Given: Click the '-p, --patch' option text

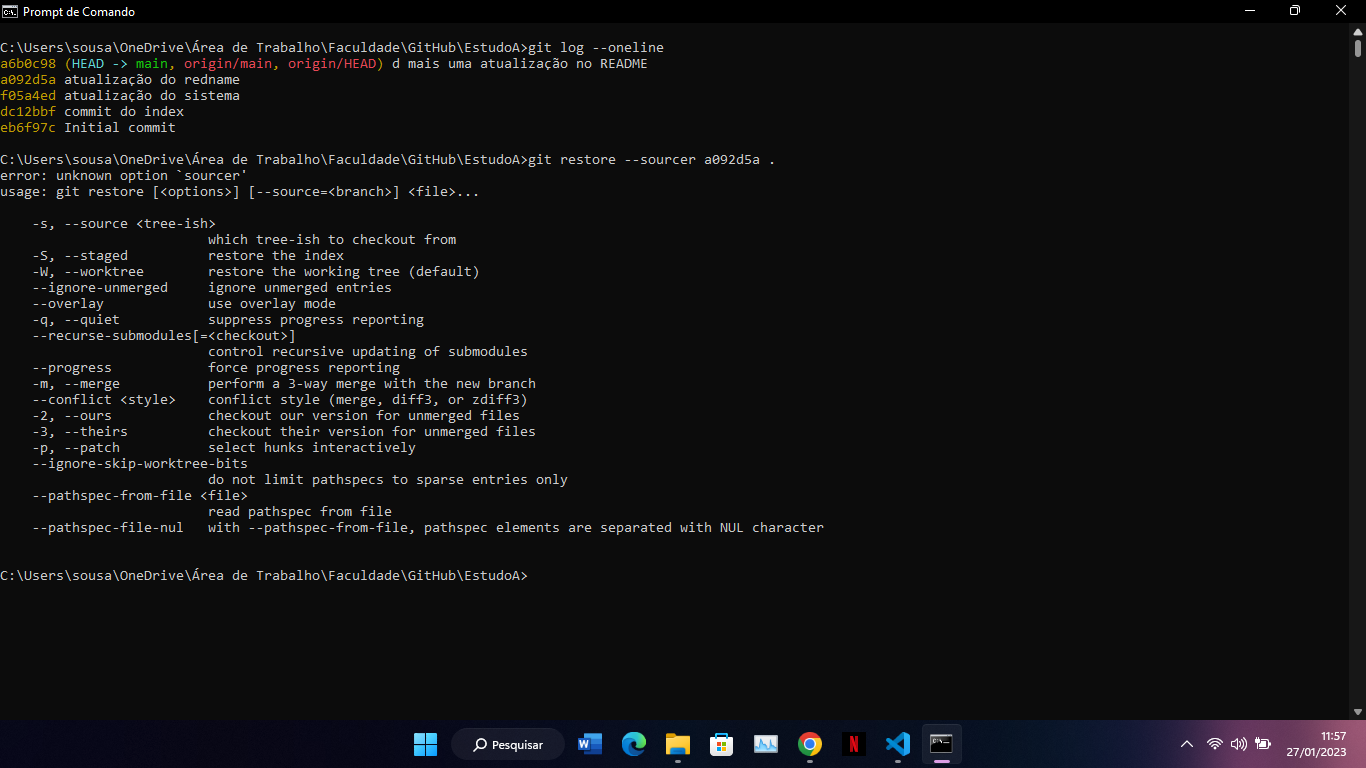Looking at the screenshot, I should click(x=76, y=448).
